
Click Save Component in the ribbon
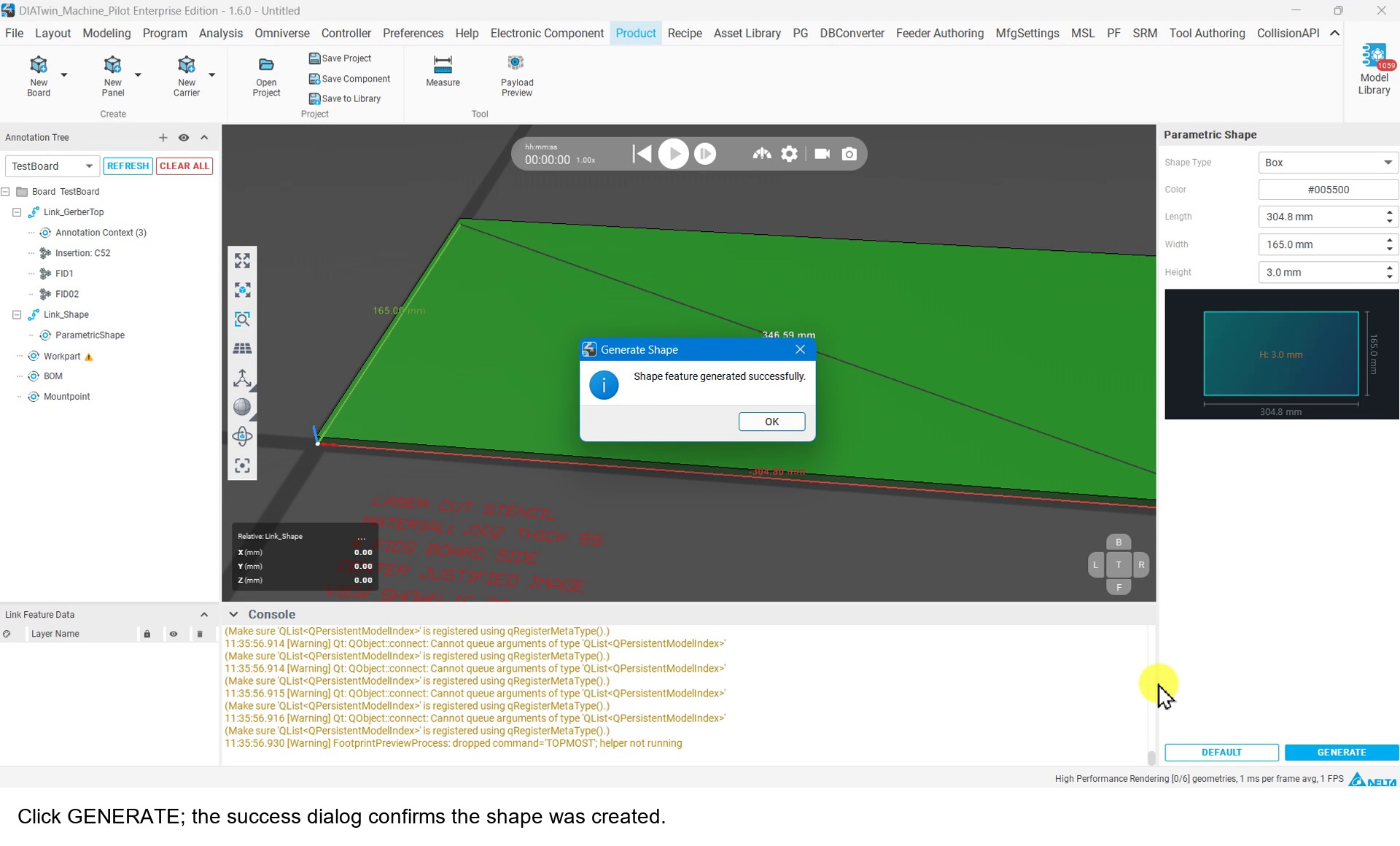coord(349,79)
